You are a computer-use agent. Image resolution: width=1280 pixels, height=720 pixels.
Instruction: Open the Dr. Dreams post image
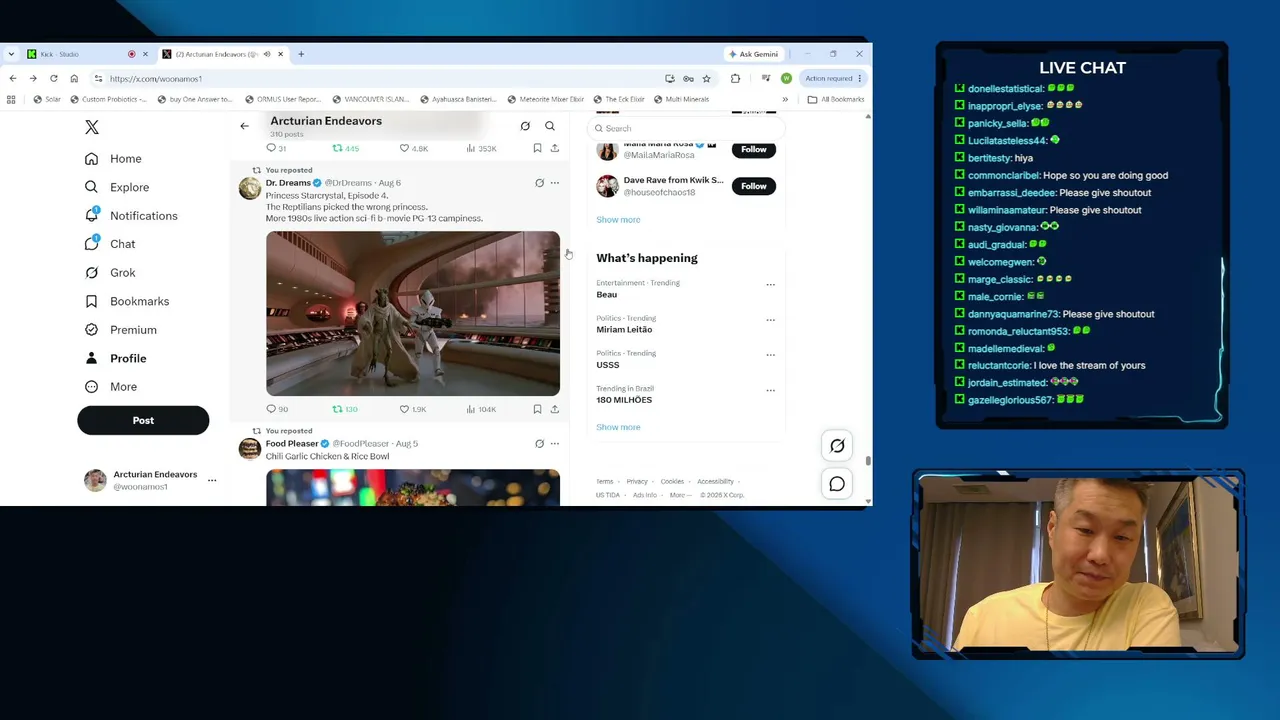coord(413,313)
